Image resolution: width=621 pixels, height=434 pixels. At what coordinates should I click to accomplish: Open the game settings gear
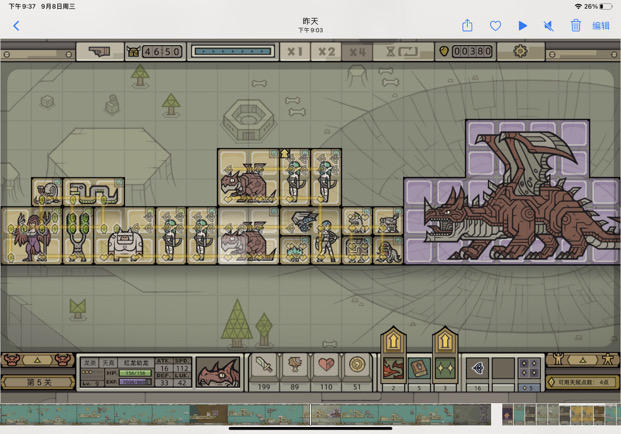(520, 51)
